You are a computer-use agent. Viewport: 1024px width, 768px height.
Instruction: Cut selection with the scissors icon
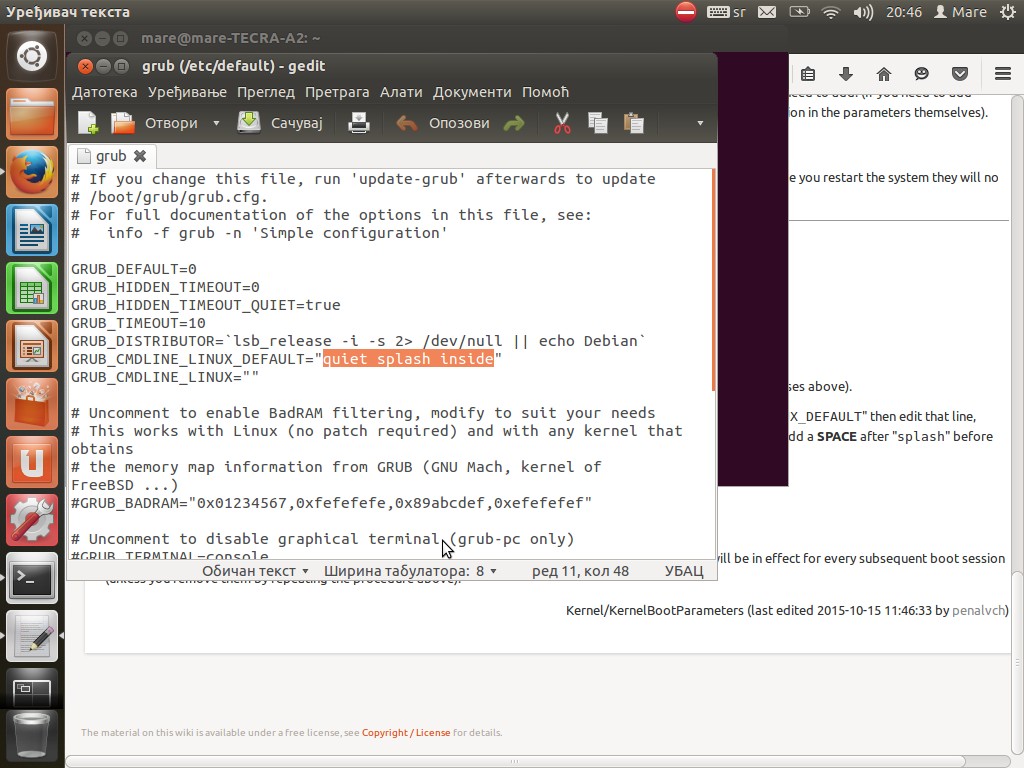point(562,123)
